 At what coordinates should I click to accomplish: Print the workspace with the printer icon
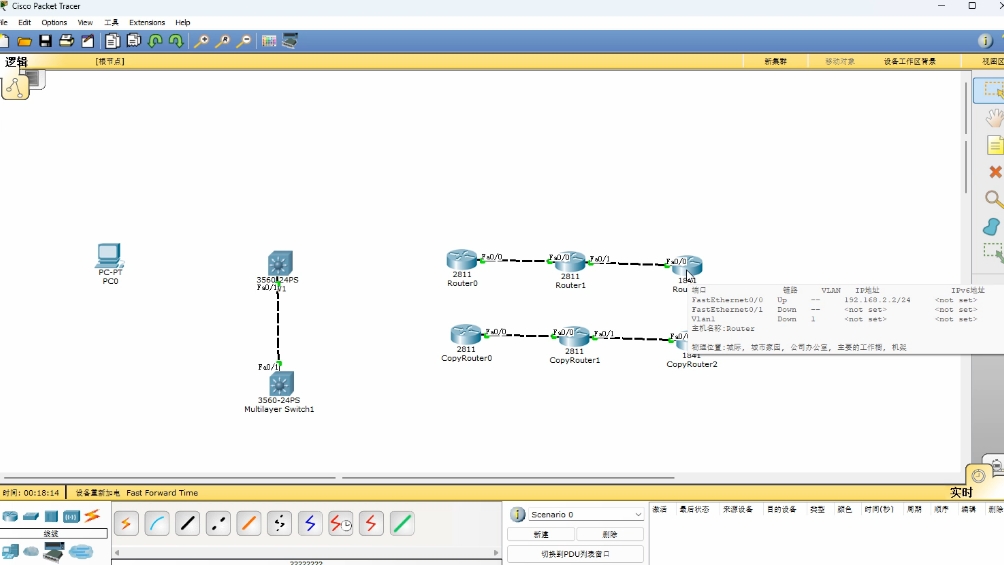pos(67,42)
